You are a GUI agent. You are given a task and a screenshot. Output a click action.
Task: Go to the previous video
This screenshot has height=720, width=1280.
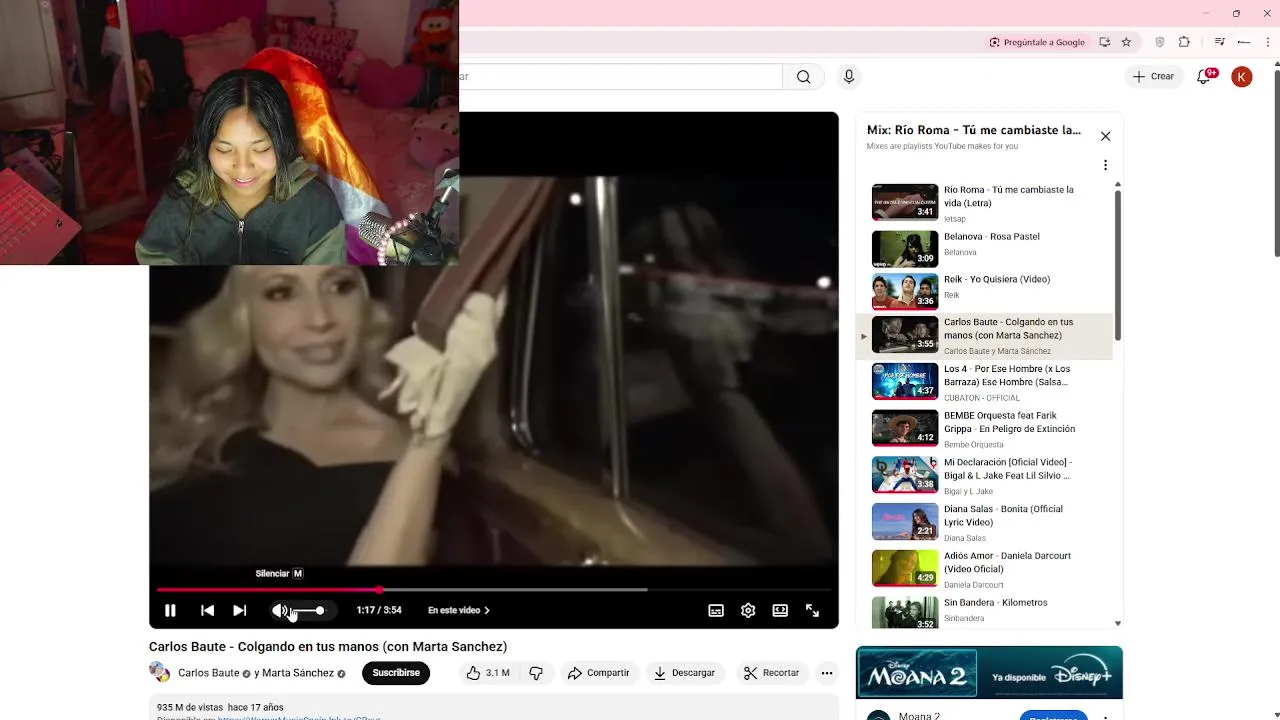207,610
